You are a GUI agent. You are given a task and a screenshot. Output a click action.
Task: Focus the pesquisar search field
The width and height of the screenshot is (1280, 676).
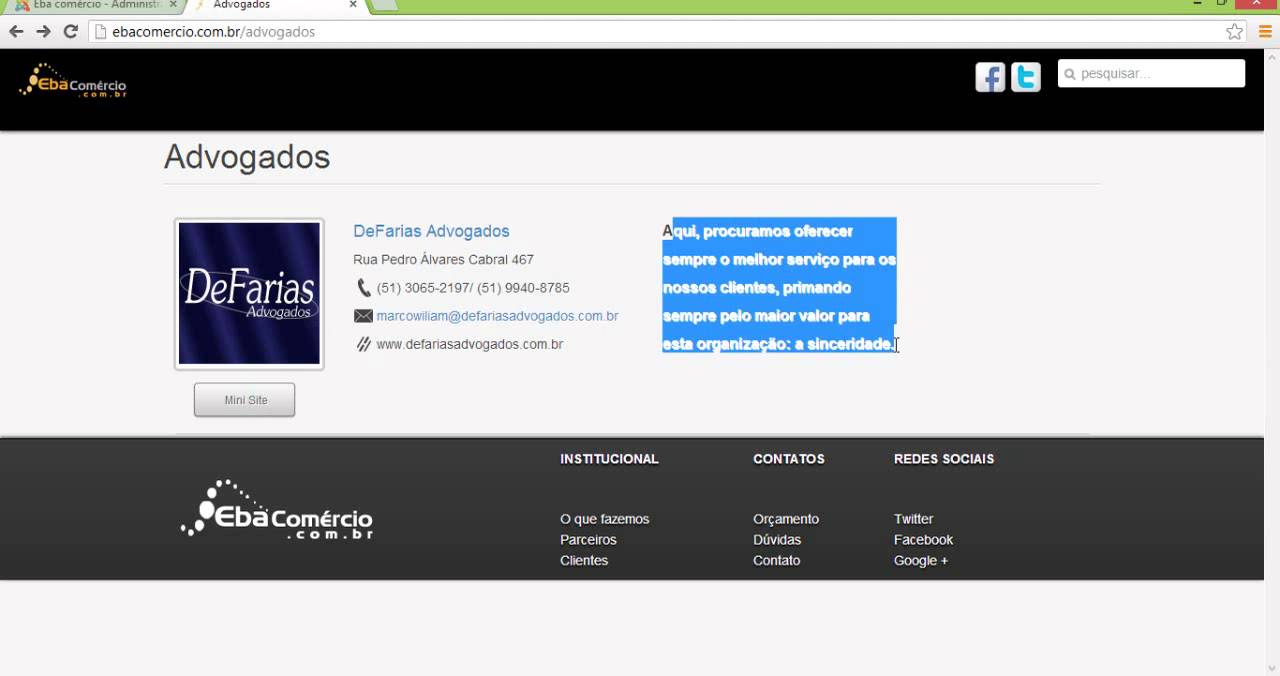[1151, 74]
